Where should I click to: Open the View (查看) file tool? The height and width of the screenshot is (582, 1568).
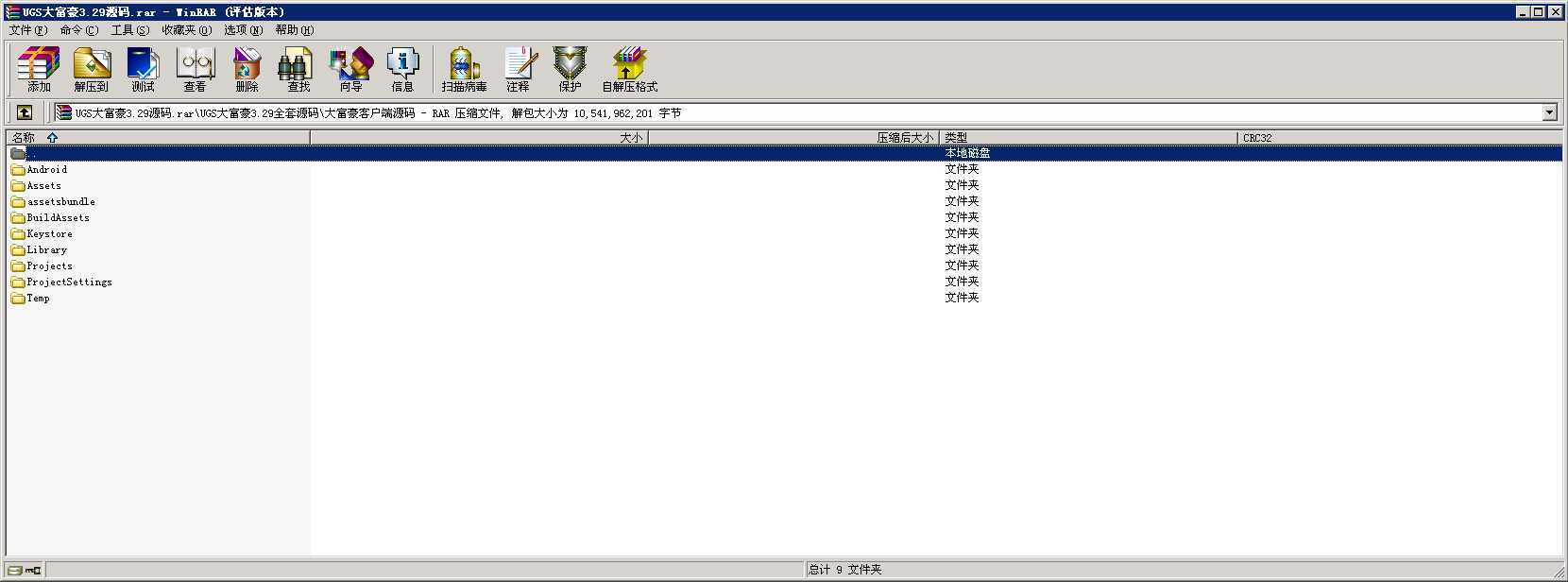195,70
